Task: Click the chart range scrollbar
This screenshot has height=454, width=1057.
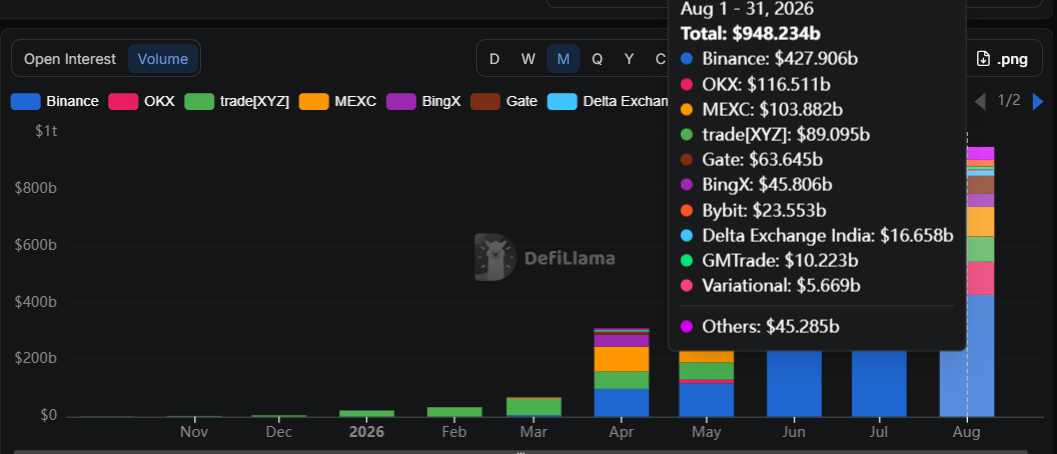Action: (520, 452)
